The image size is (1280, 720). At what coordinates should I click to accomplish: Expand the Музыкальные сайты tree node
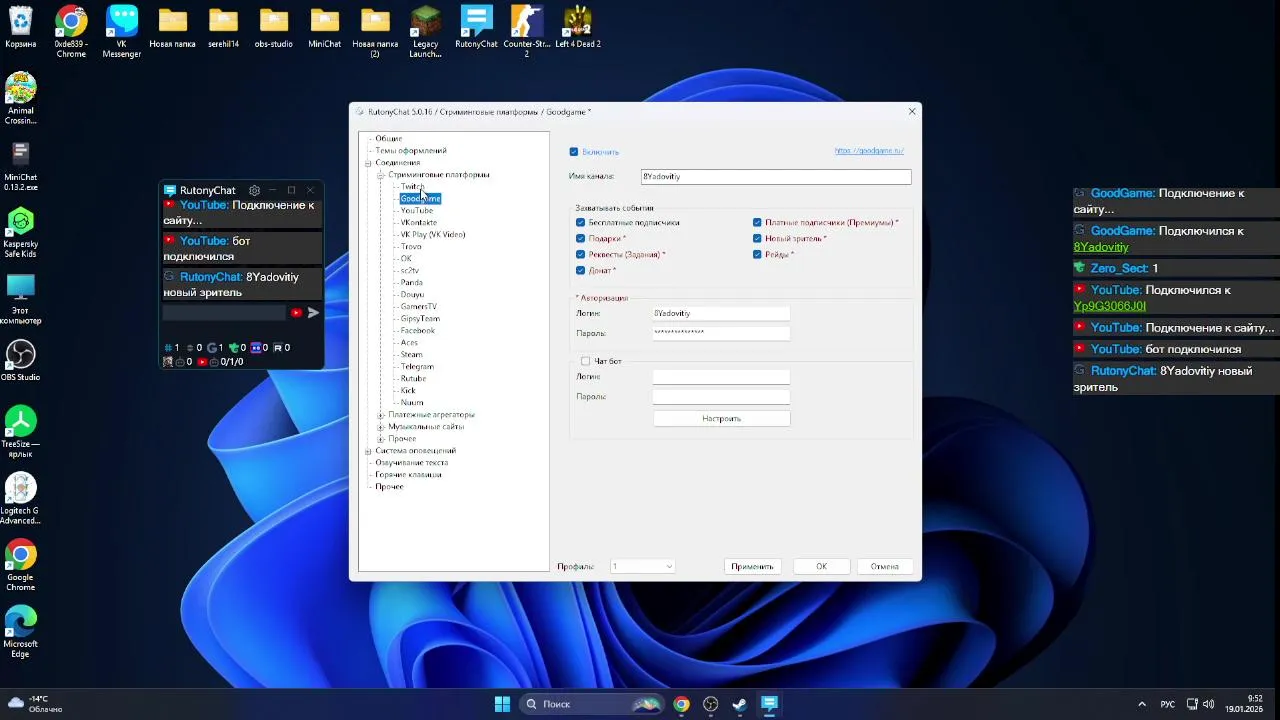click(x=381, y=427)
